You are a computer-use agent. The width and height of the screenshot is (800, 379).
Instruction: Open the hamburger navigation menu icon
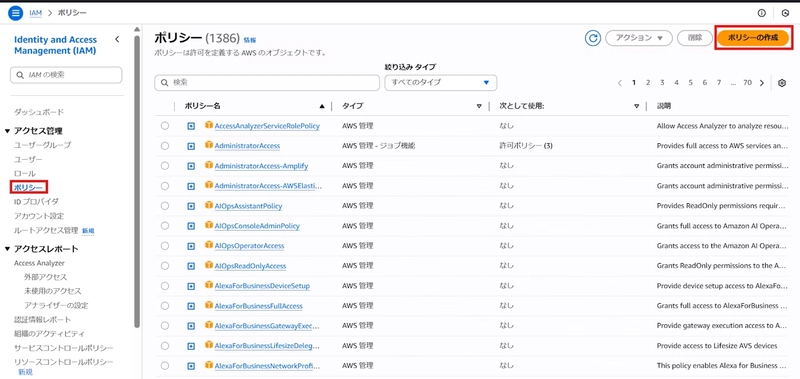coord(16,13)
